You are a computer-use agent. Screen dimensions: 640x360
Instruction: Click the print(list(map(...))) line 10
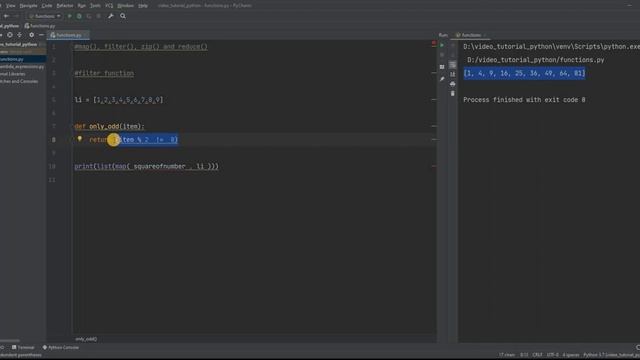[x=147, y=166]
